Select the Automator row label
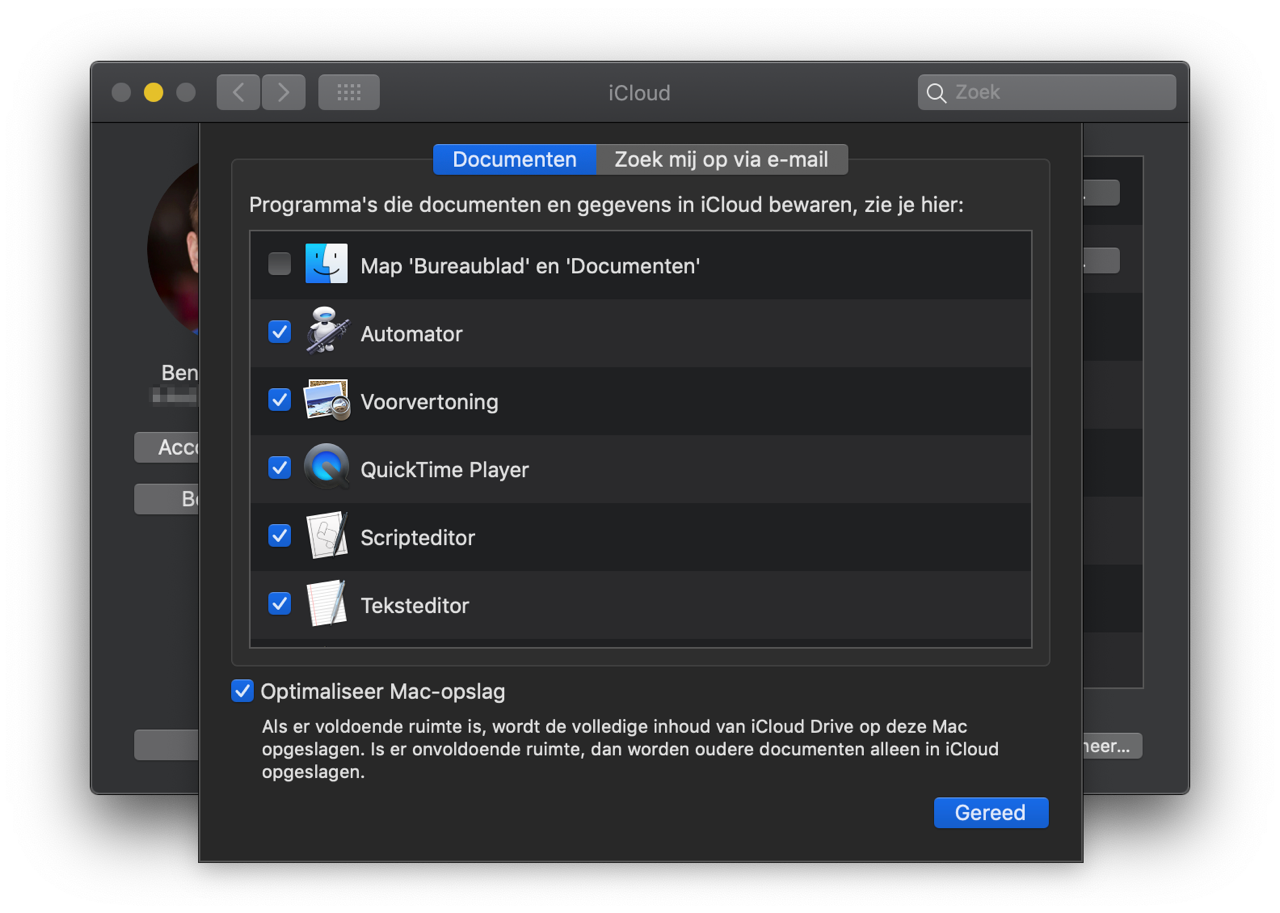1280x913 pixels. coord(411,334)
